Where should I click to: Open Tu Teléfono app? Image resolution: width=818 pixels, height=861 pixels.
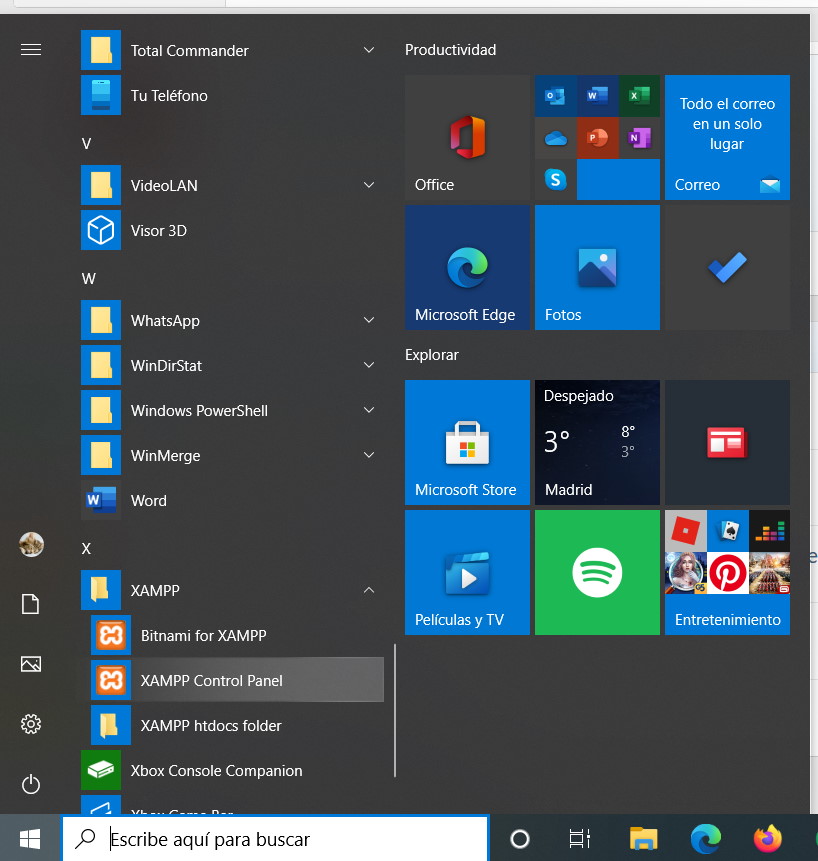click(232, 95)
